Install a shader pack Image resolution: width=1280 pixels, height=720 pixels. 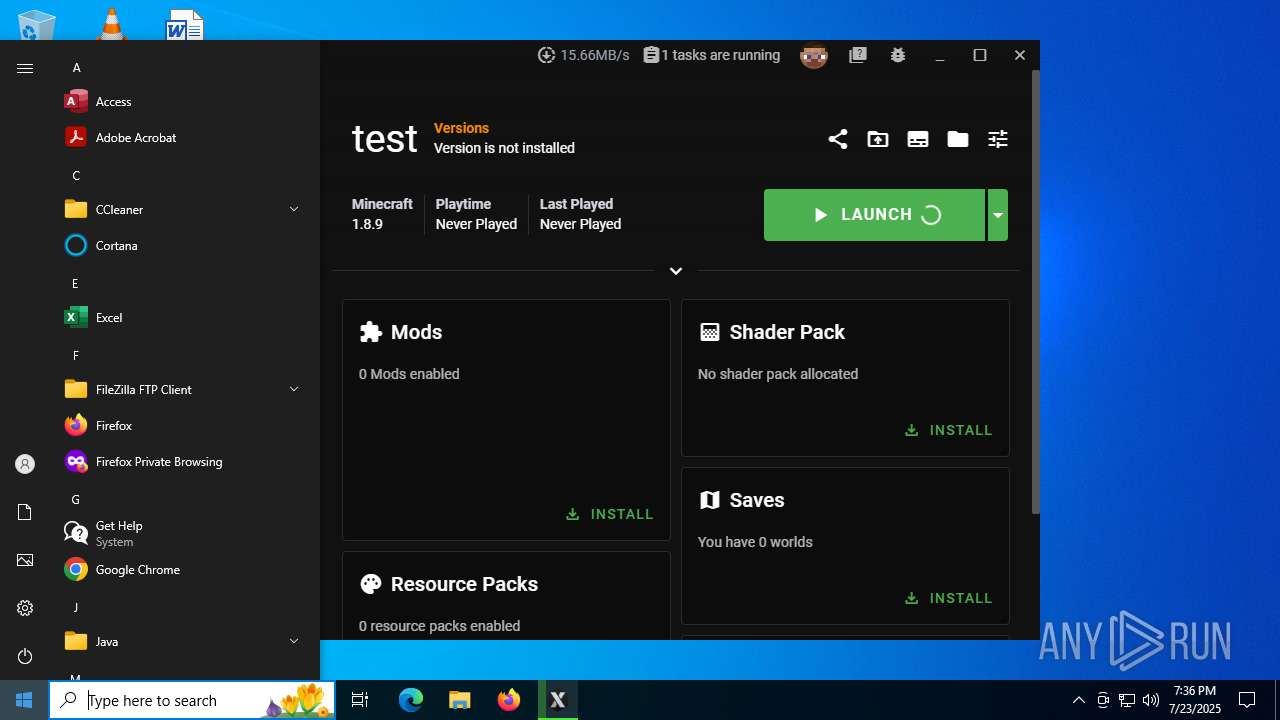pyautogui.click(x=949, y=430)
